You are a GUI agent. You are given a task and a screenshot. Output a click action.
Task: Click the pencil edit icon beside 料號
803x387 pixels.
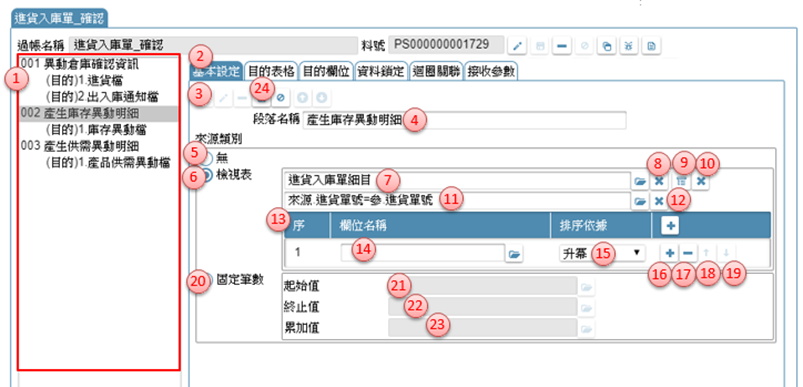pos(518,46)
